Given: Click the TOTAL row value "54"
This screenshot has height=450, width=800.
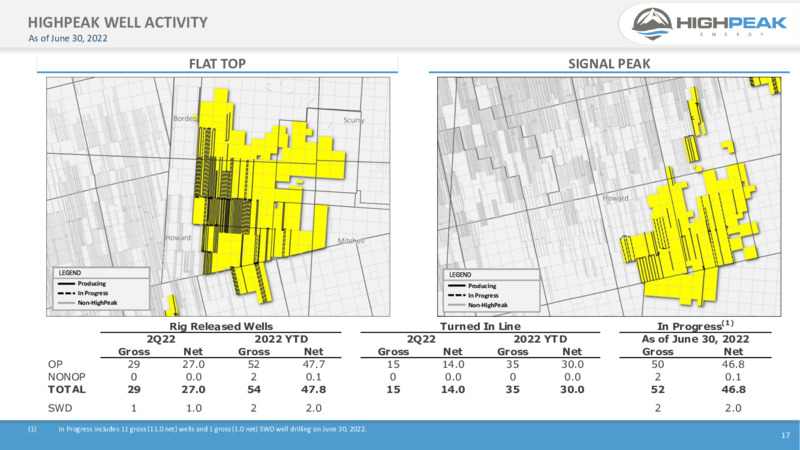Looking at the screenshot, I should (x=254, y=389).
